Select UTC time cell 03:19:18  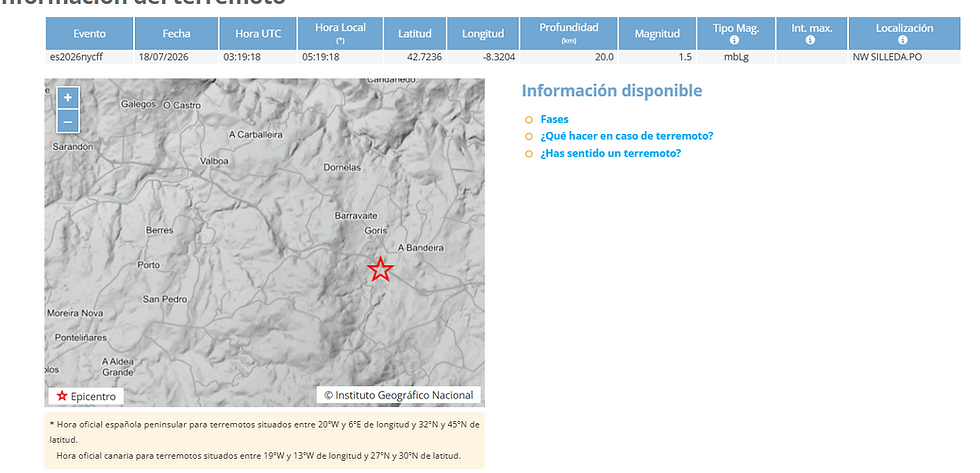tap(258, 57)
